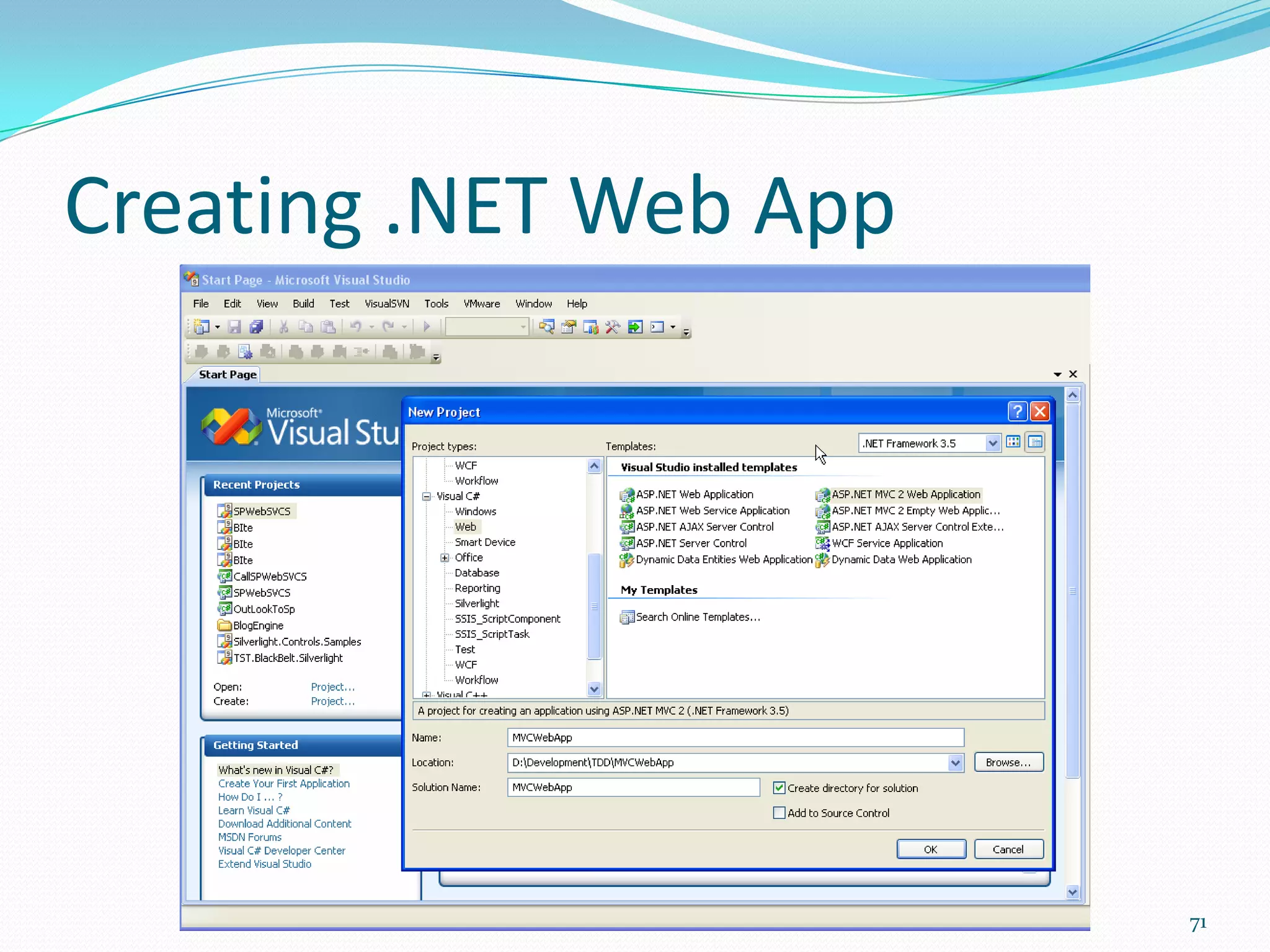Open the Help menu

(x=577, y=304)
